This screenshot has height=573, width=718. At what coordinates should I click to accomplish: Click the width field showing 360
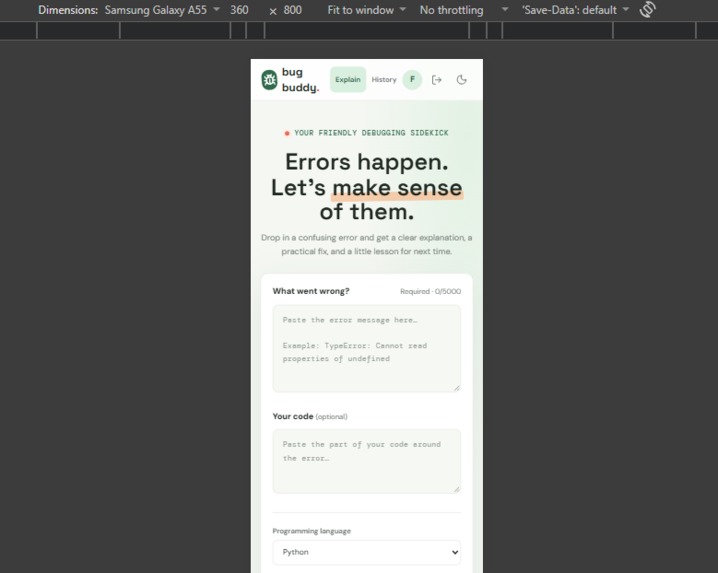[239, 10]
